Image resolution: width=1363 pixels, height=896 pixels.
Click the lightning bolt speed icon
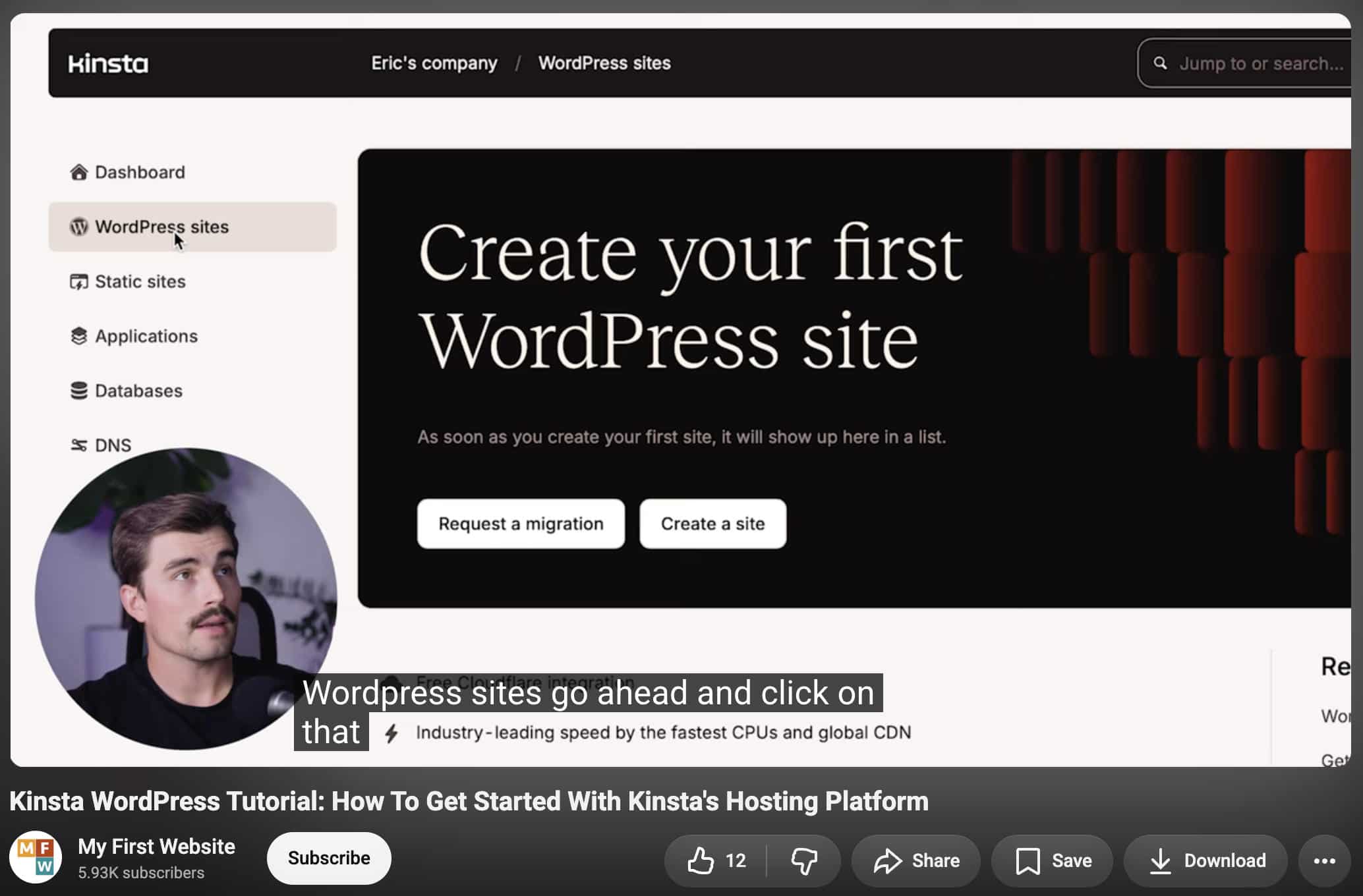(x=391, y=733)
